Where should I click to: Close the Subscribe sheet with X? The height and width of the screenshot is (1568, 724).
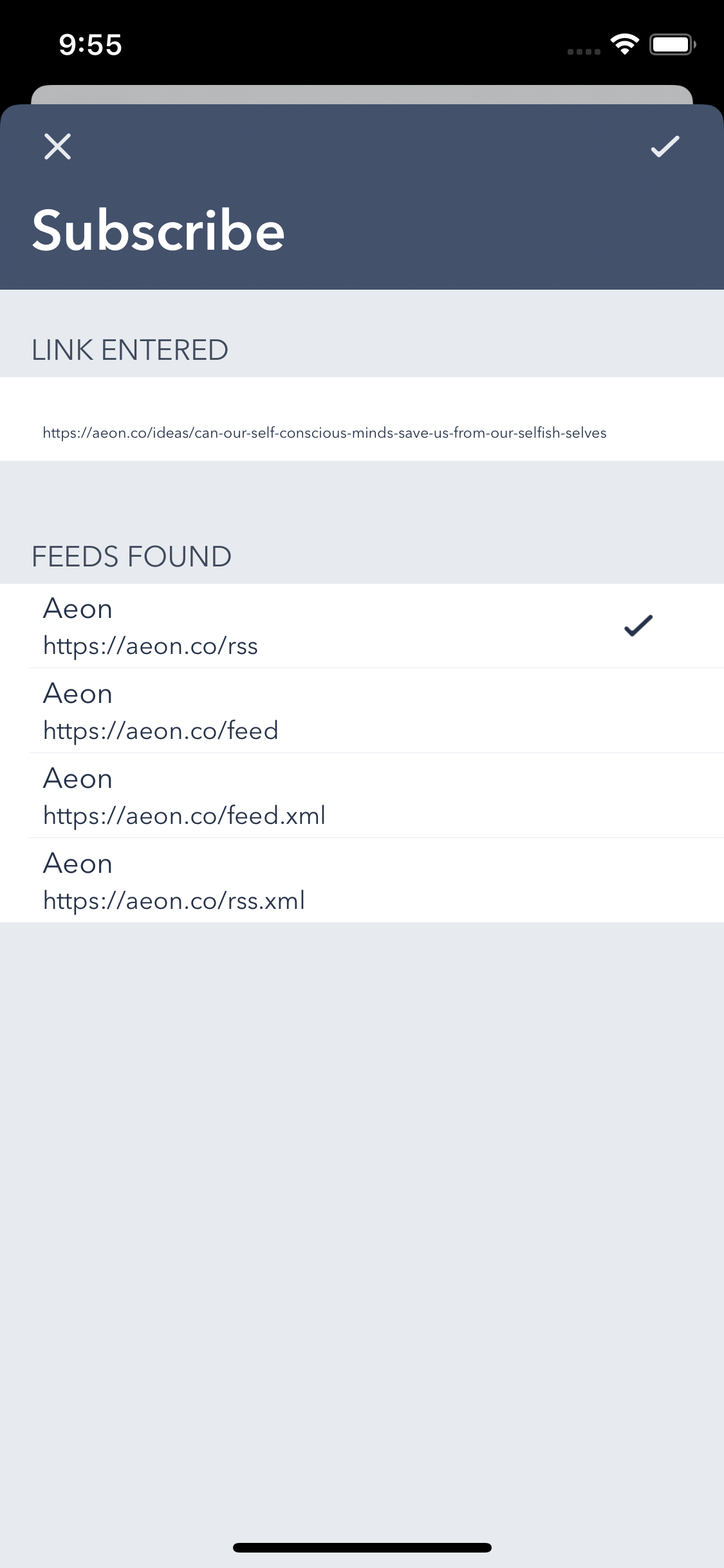point(57,147)
